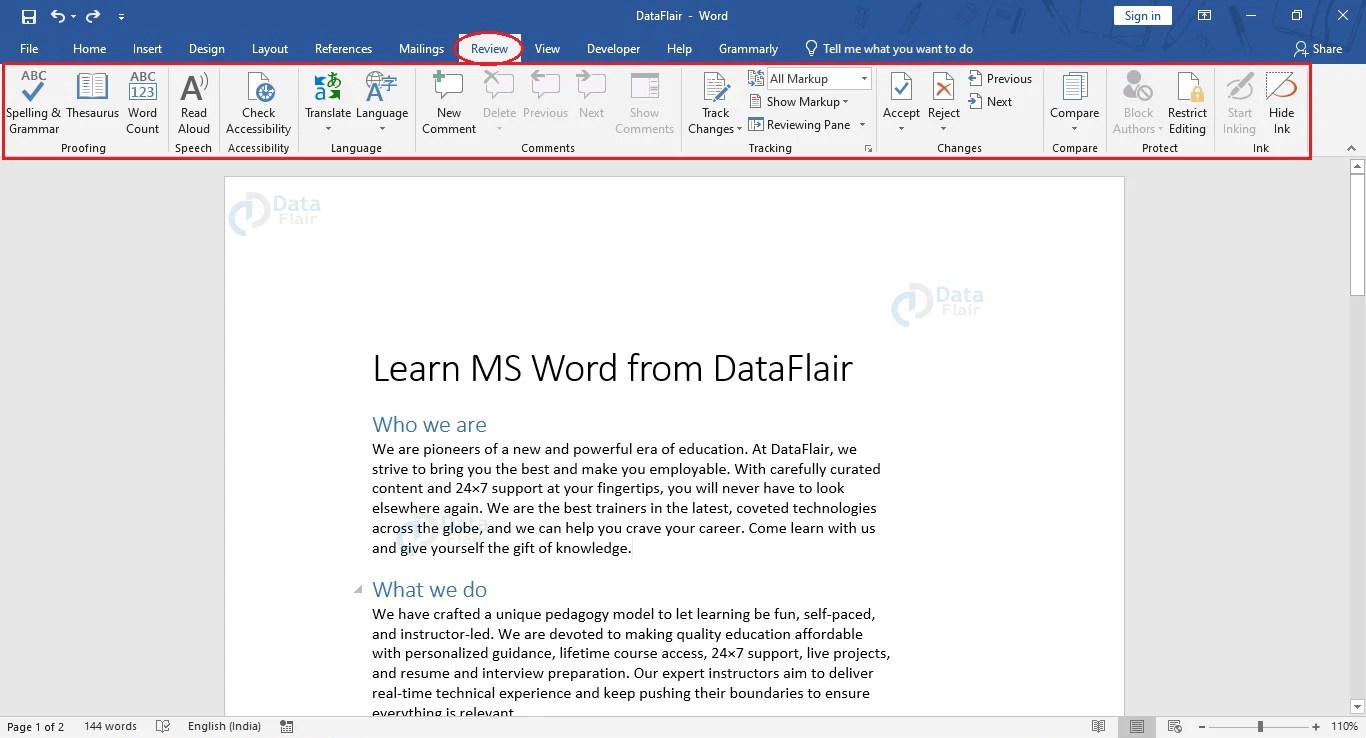Click the Sign in button
Image resolution: width=1366 pixels, height=738 pixels.
(x=1142, y=15)
